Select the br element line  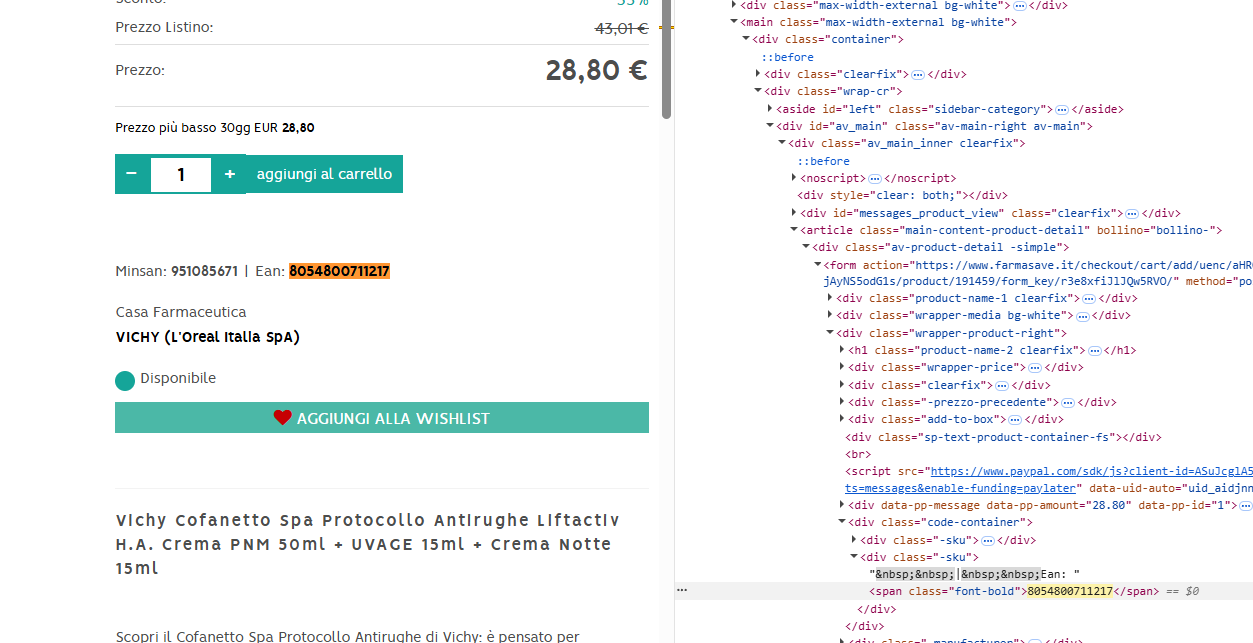[859, 454]
